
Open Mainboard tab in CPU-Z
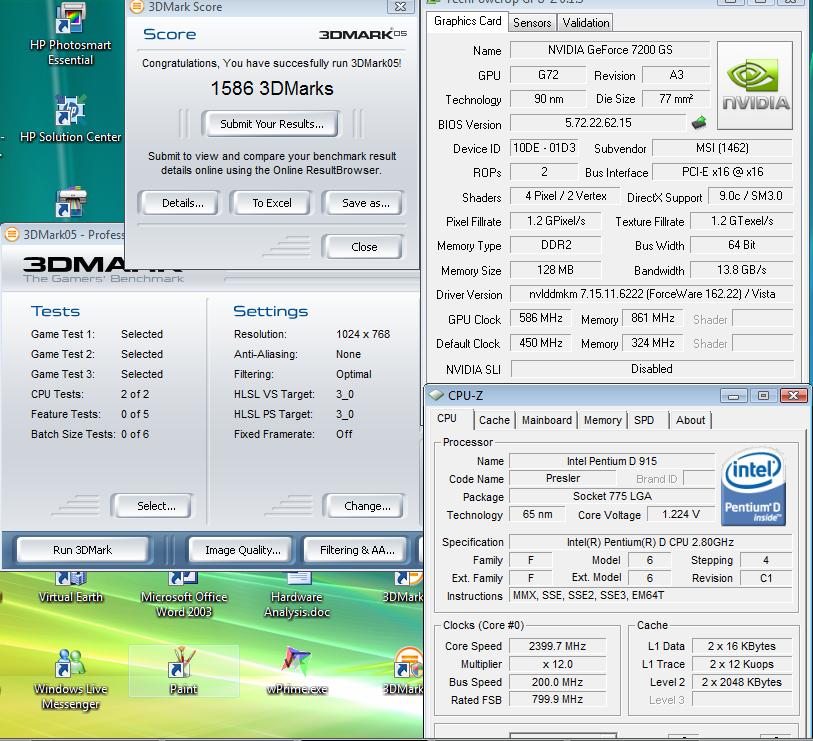pos(546,420)
